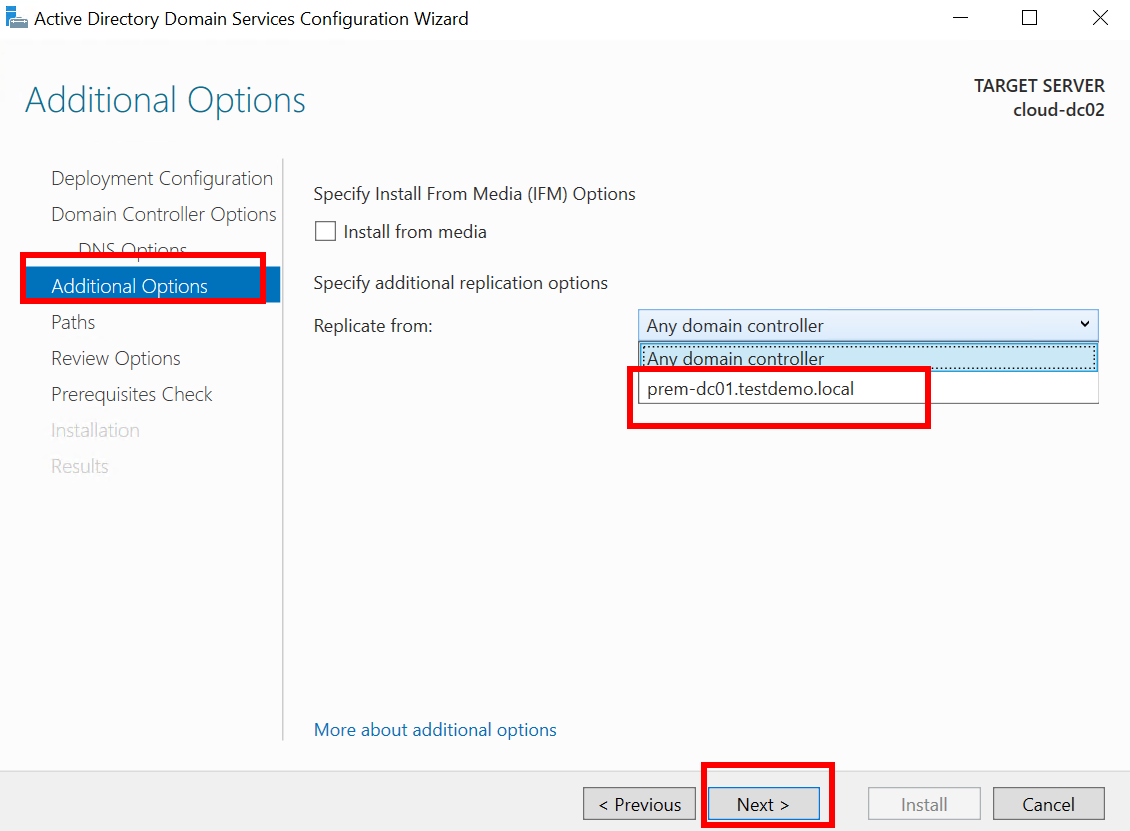Open Domain Controller Options step
The image size is (1130, 831).
[164, 214]
